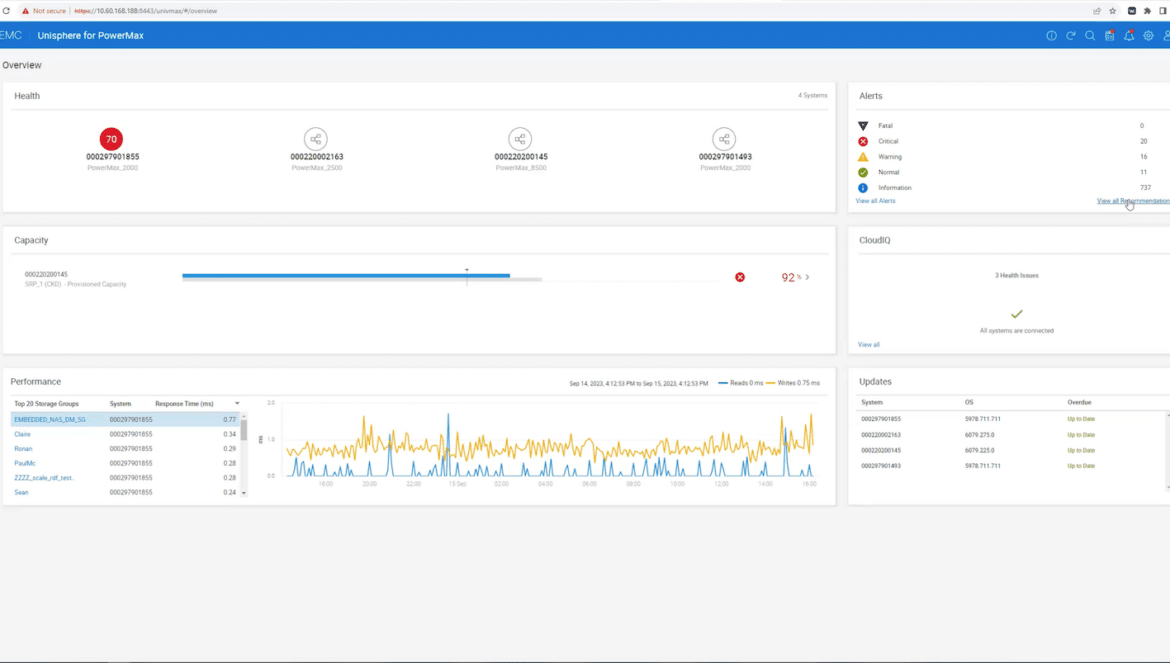Select system icon for 000220002163
This screenshot has height=663, width=1170.
(316, 139)
